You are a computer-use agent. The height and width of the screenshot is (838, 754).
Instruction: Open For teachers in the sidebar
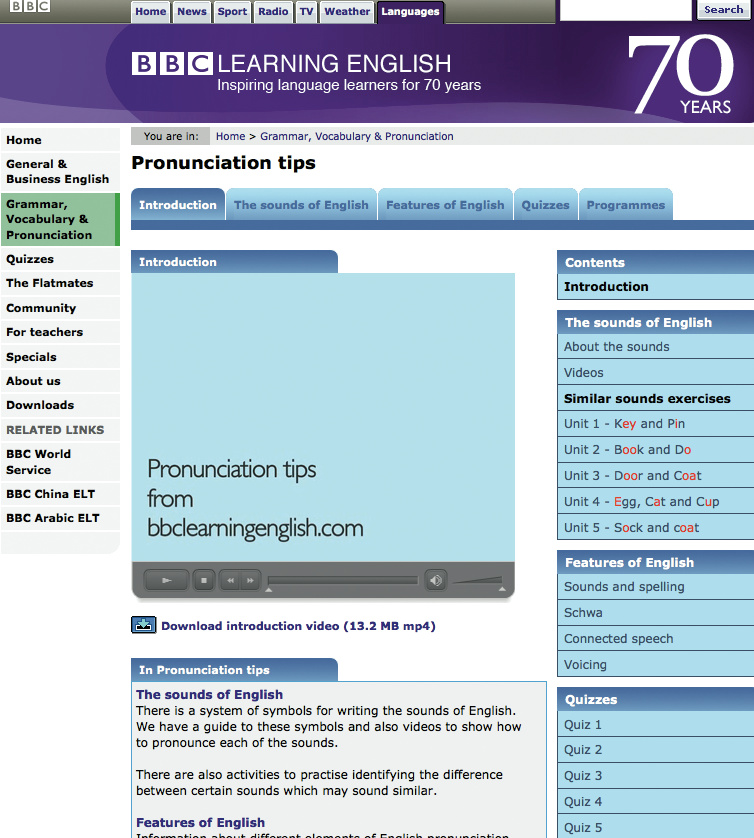(x=60, y=332)
